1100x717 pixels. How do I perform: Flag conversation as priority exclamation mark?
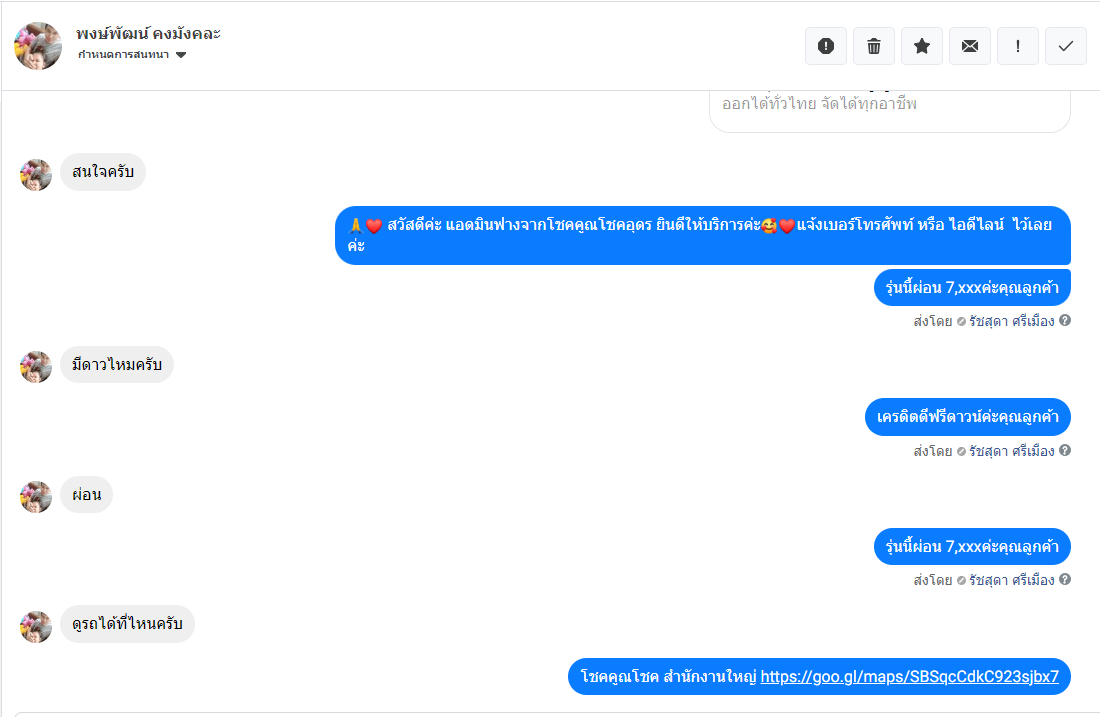pos(1018,46)
